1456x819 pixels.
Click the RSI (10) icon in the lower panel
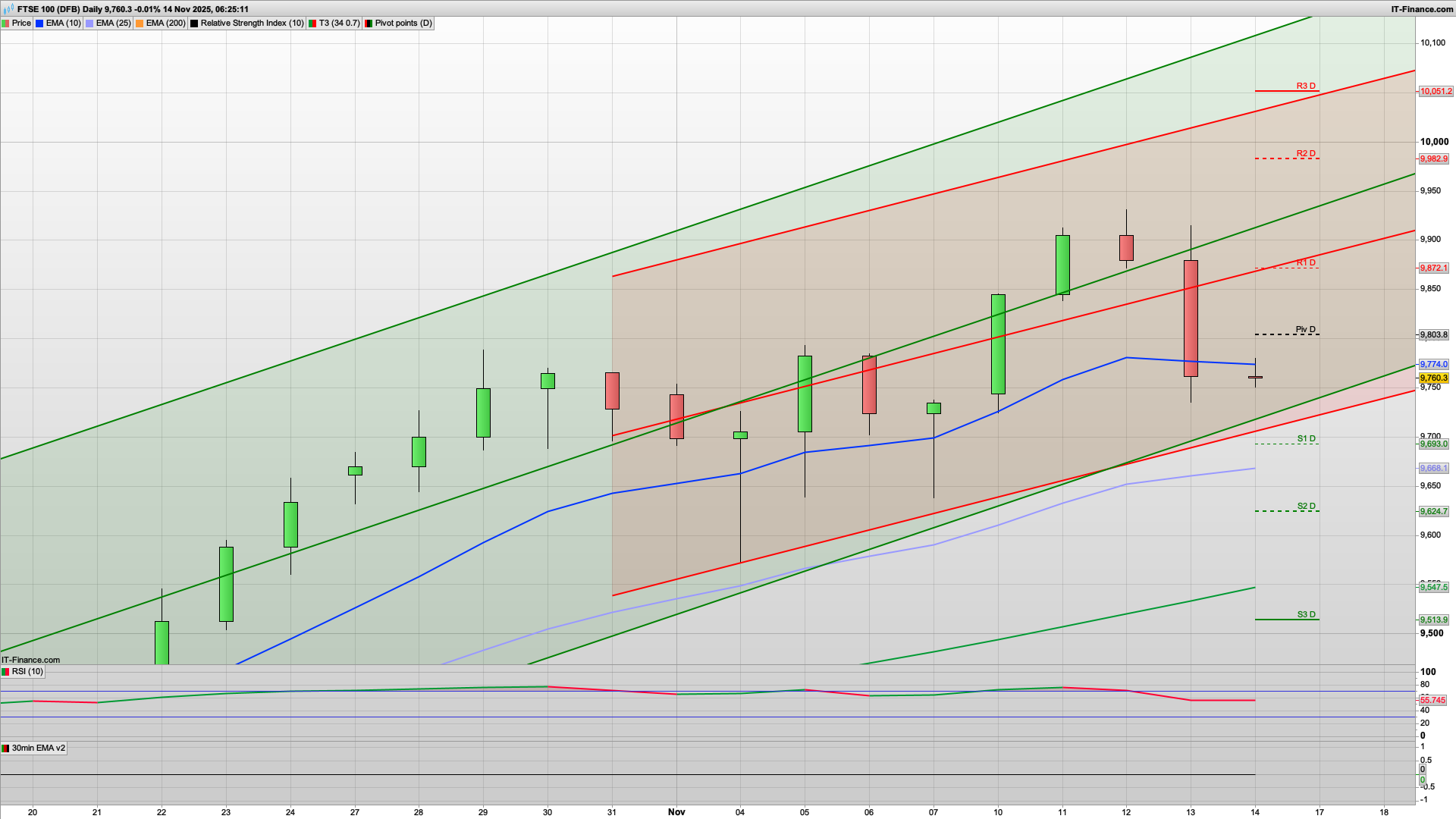5,673
